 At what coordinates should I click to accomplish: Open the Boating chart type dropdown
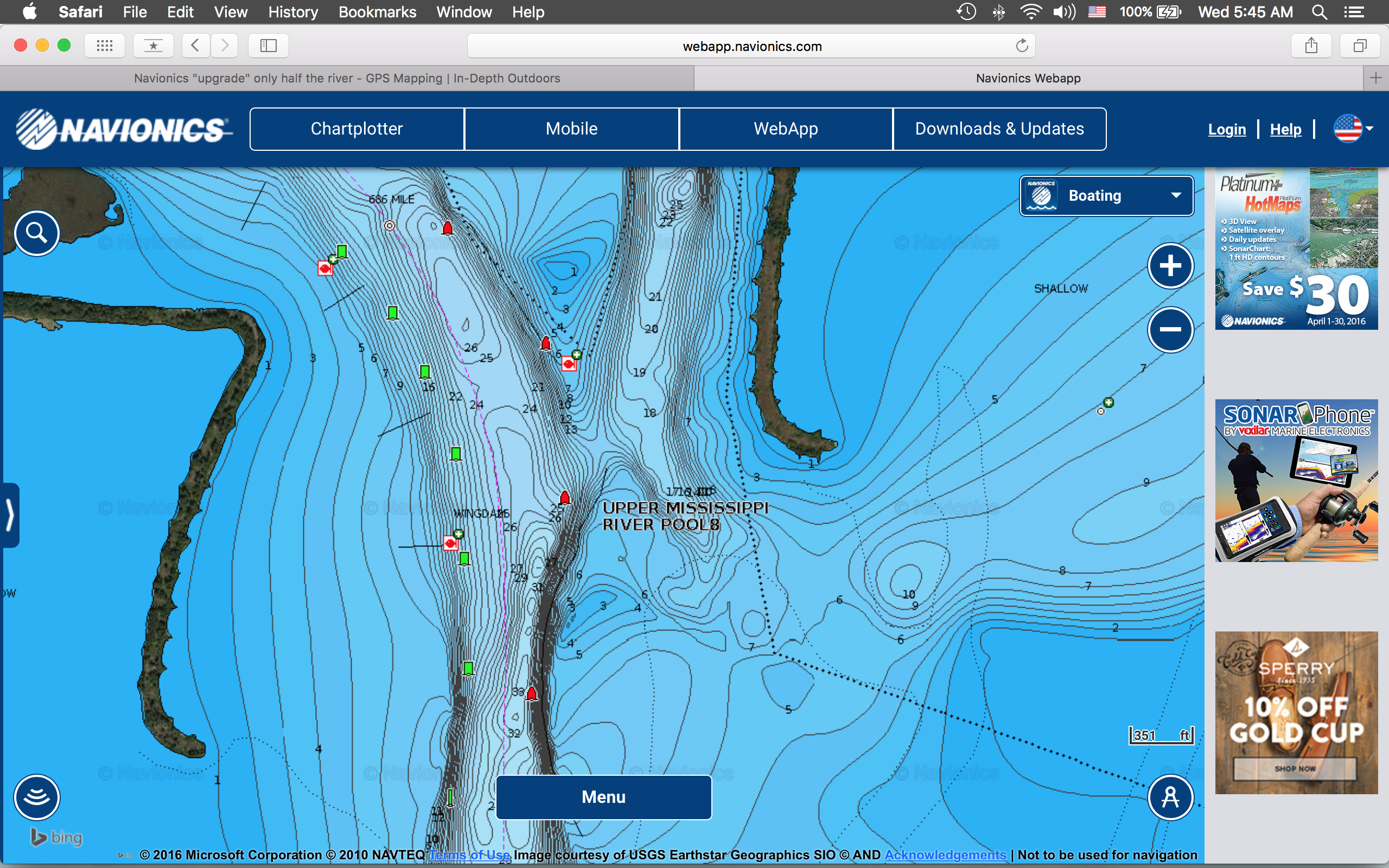tap(1106, 196)
